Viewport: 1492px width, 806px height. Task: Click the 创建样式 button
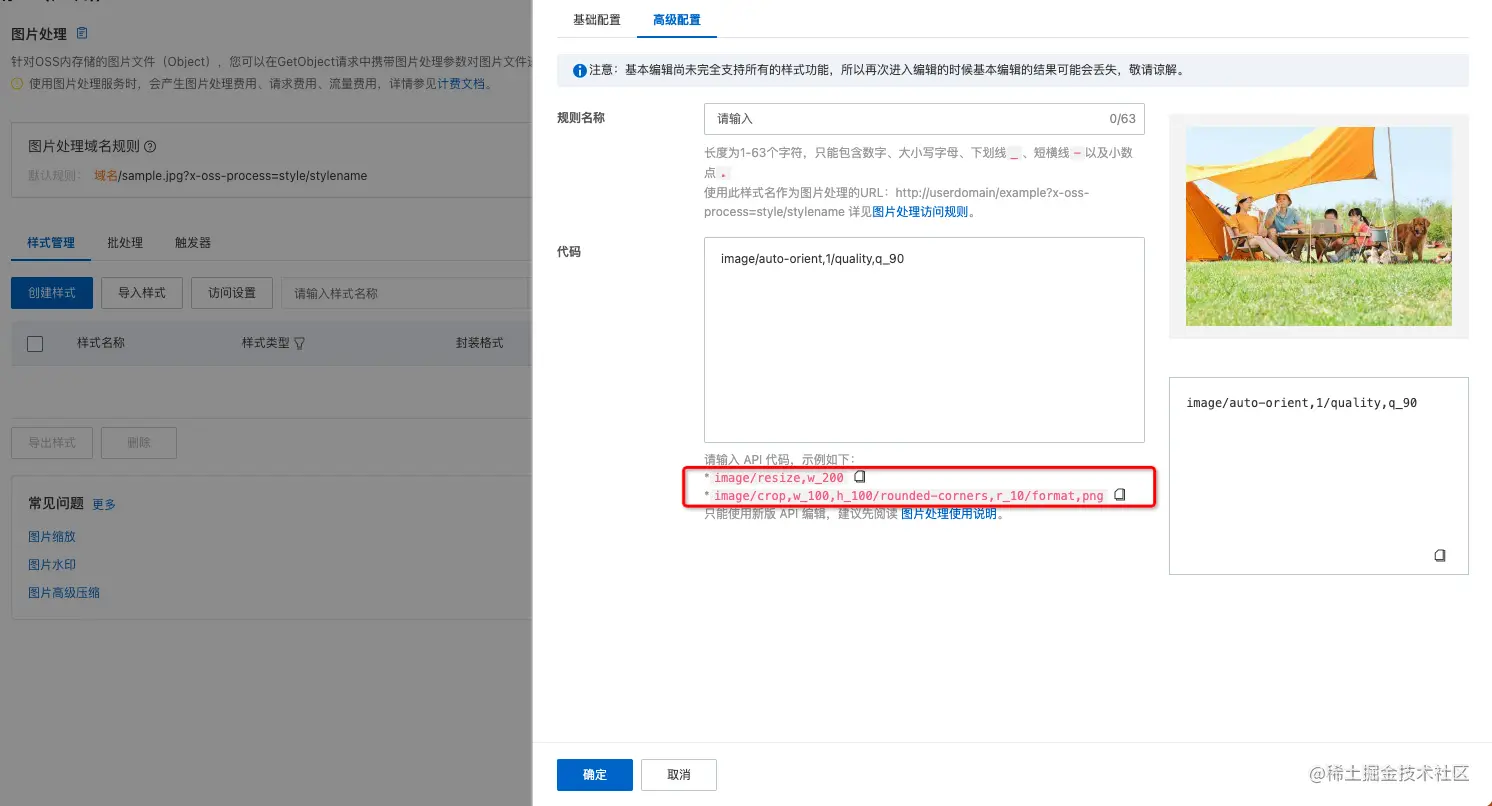[52, 293]
